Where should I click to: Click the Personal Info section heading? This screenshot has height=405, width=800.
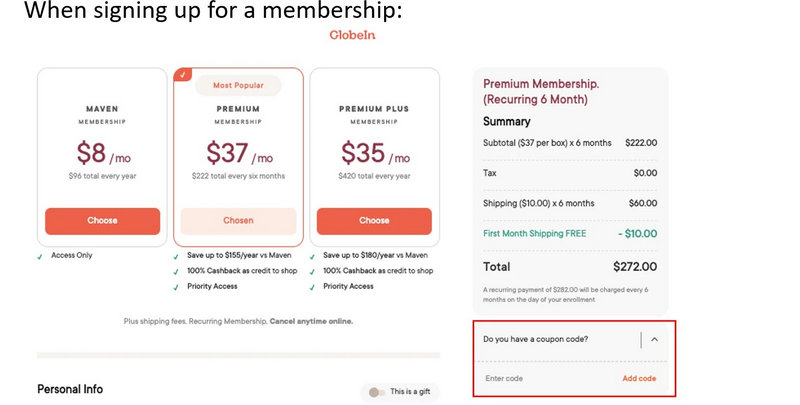tap(70, 389)
